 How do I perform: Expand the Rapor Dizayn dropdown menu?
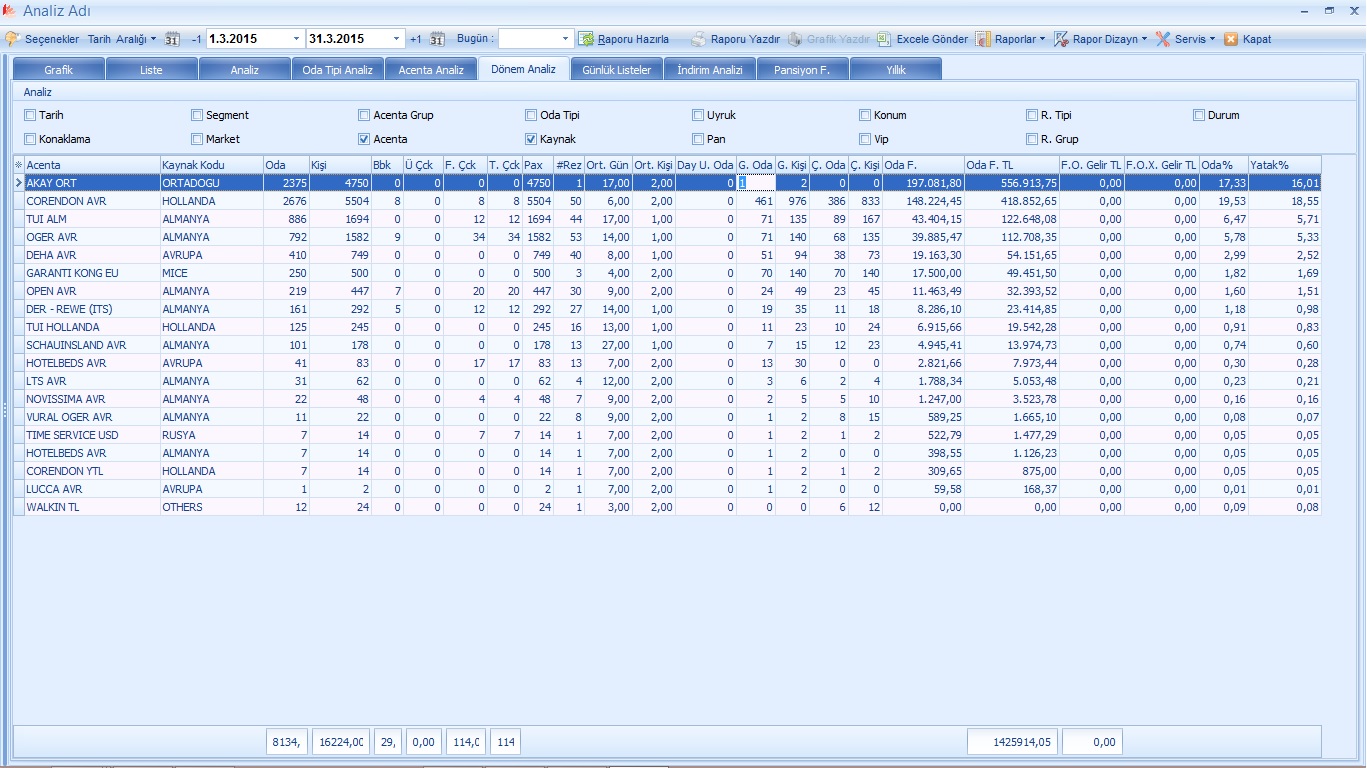1144,39
